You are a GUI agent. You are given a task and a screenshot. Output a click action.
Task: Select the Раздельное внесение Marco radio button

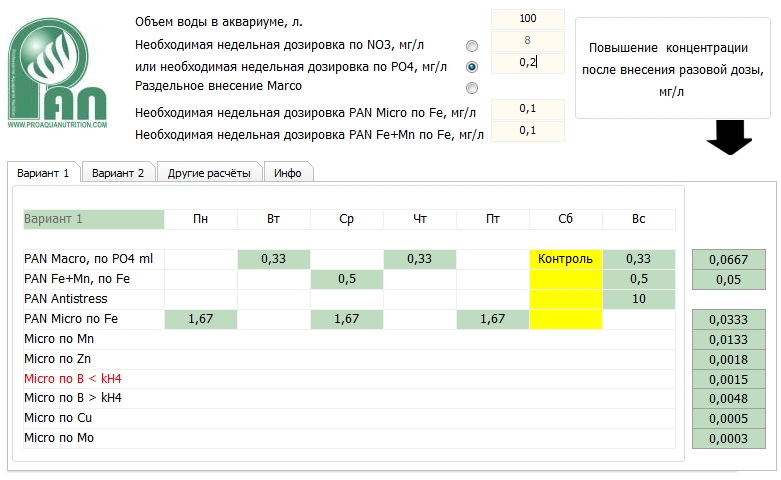pos(472,88)
